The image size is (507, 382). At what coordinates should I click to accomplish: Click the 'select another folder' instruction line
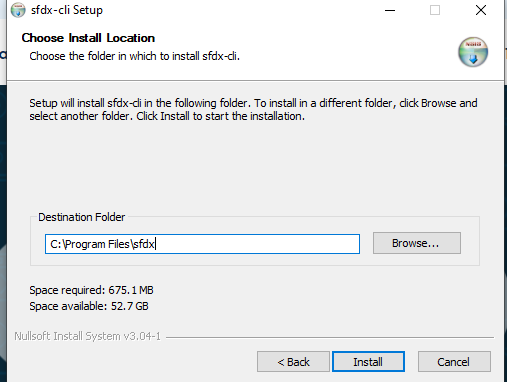point(167,116)
